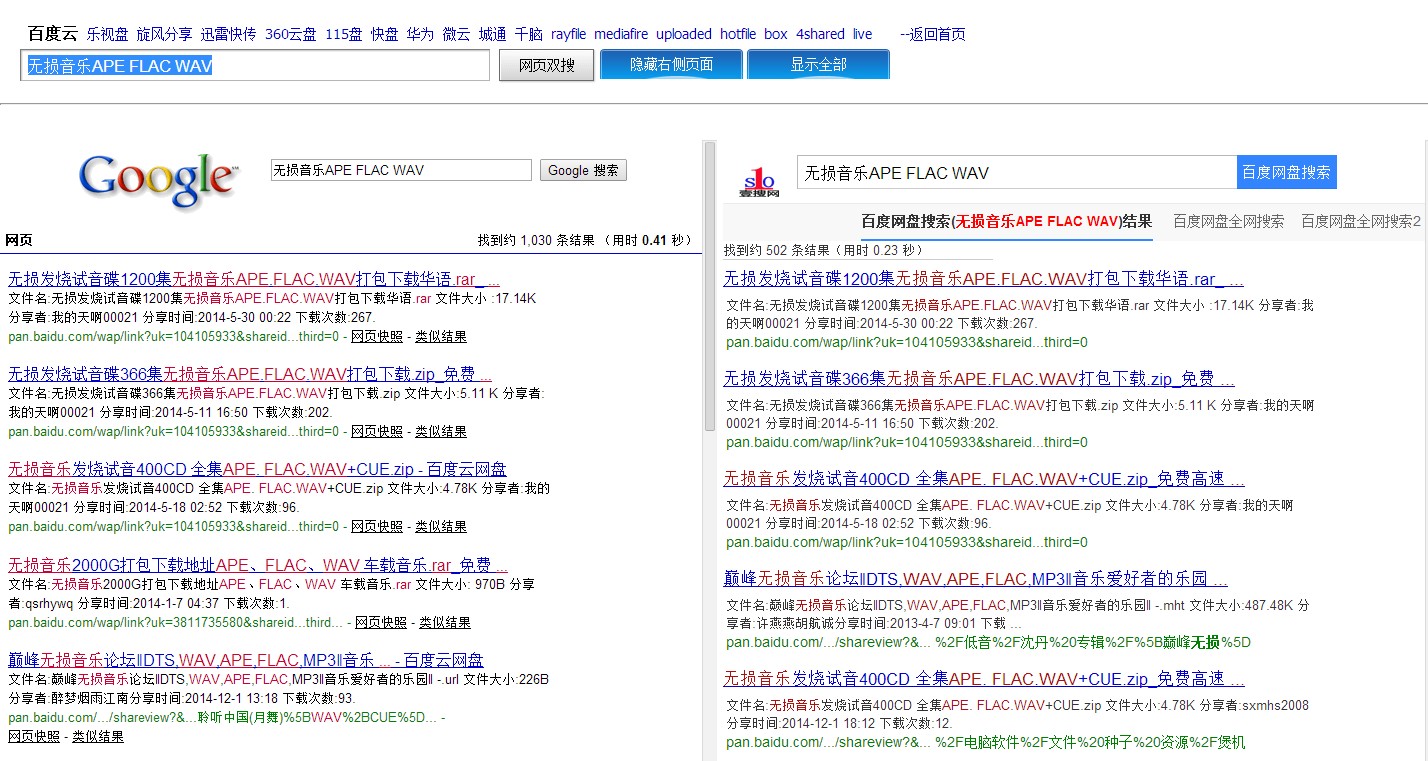The width and height of the screenshot is (1428, 761).
Task: Click the Google 搜索 button
Action: [x=583, y=170]
